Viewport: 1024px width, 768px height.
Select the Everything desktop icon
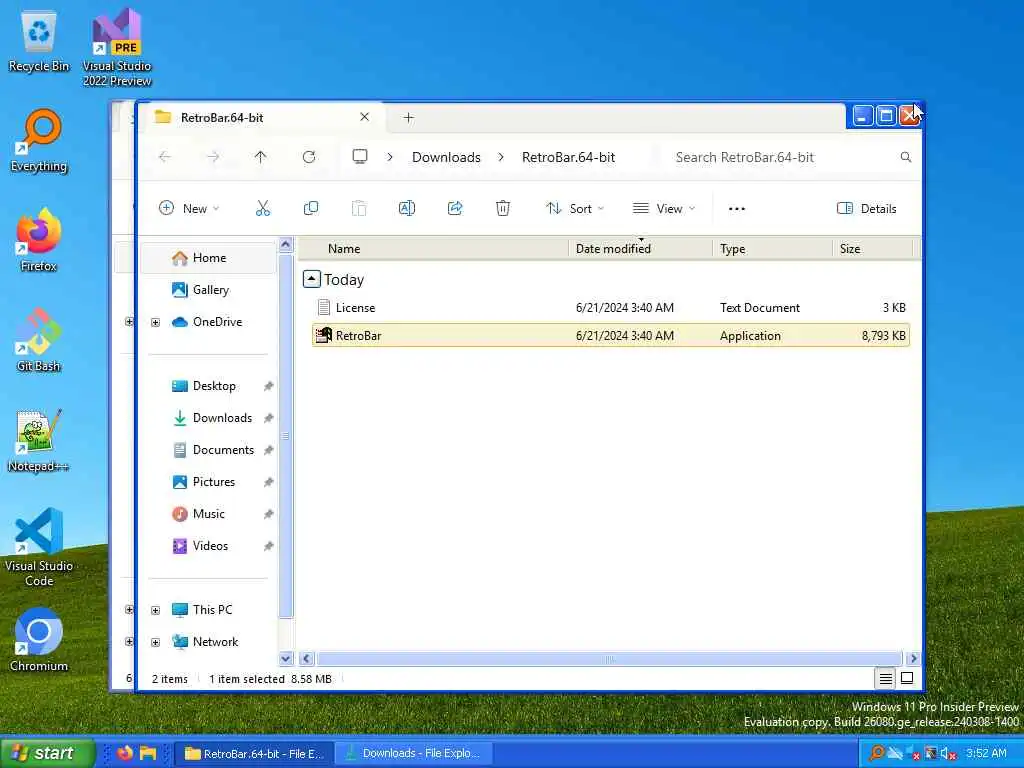click(39, 141)
